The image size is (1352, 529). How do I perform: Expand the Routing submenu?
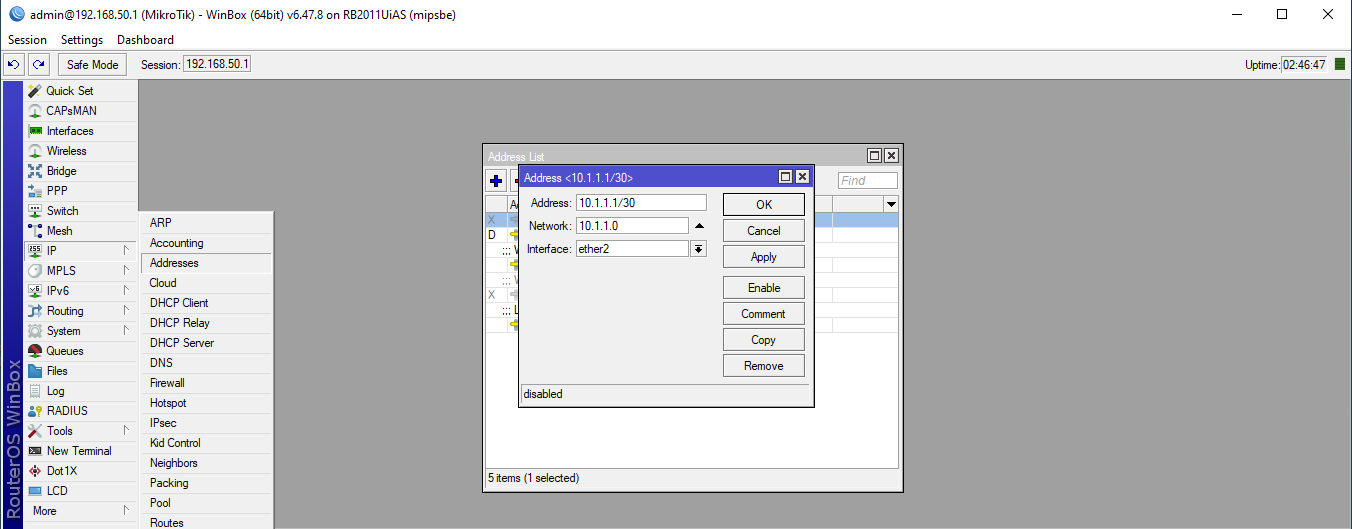point(80,311)
